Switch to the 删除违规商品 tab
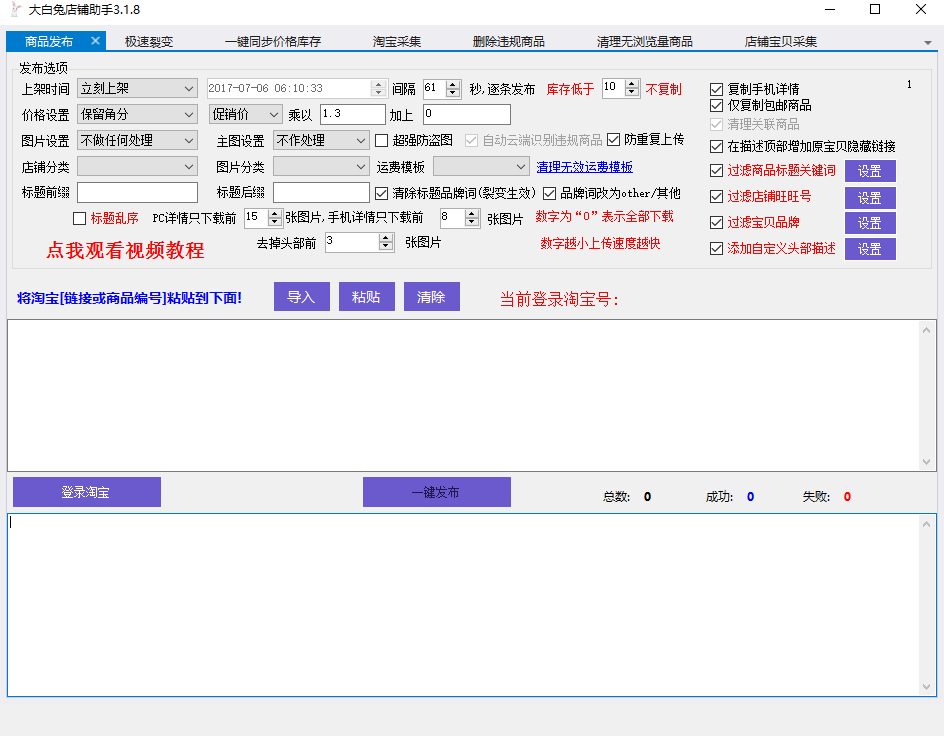944x736 pixels. point(508,41)
